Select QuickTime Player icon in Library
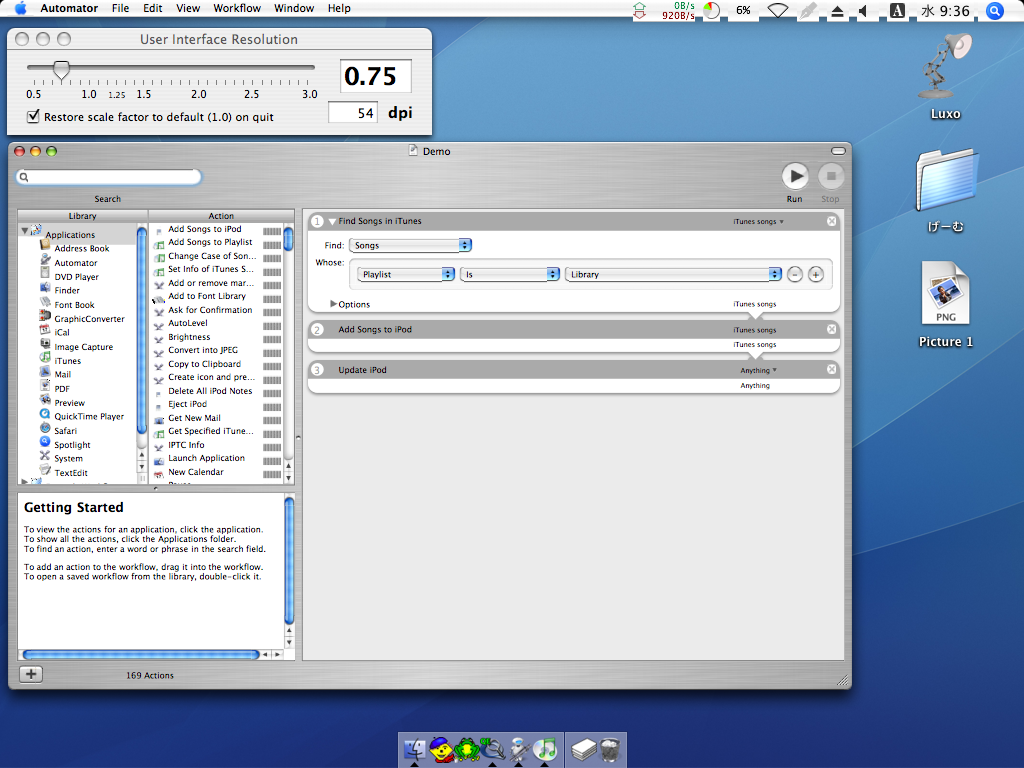The image size is (1024, 768). coord(45,415)
